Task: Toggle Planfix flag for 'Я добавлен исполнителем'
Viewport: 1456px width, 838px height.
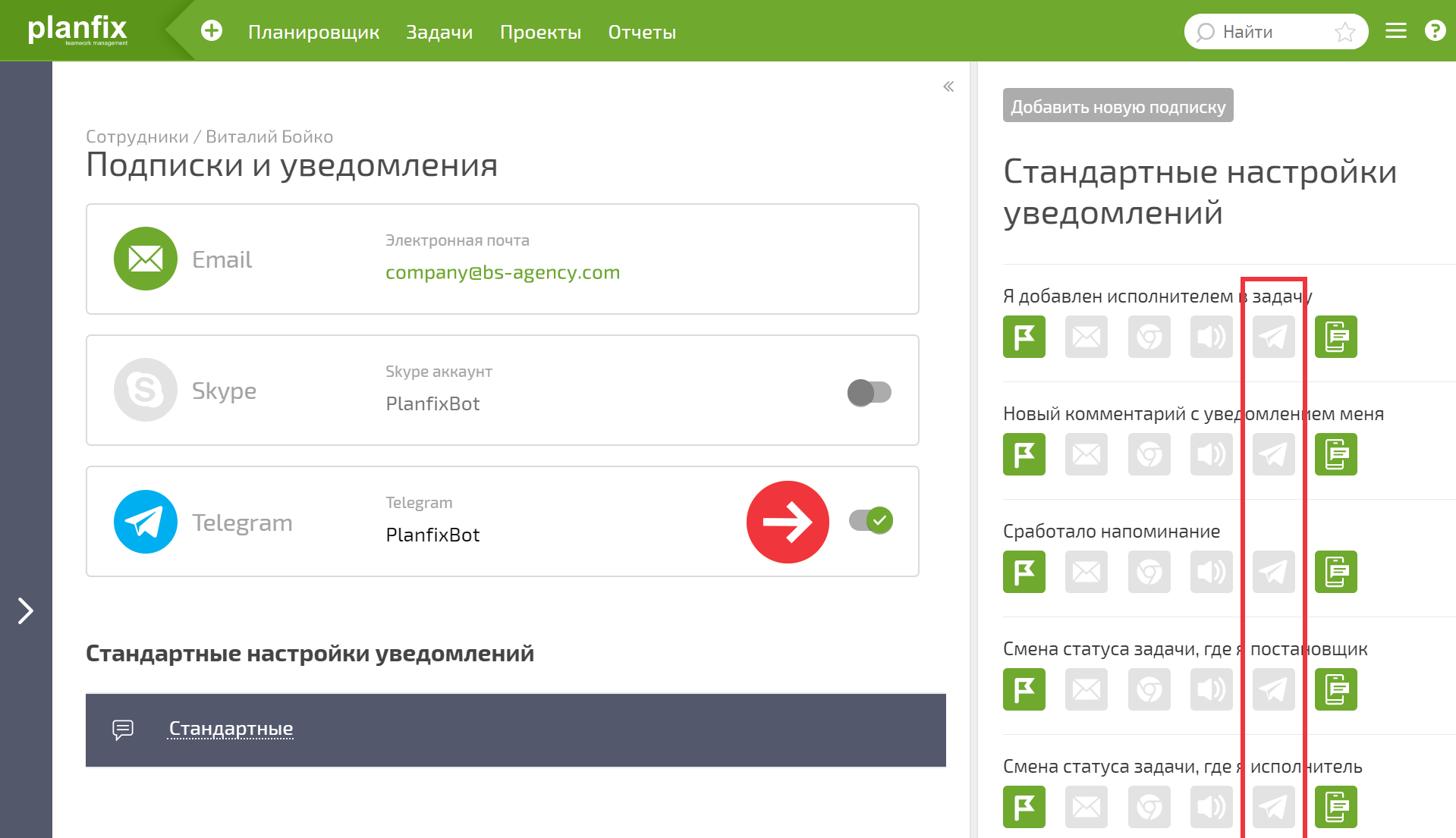Action: (1024, 337)
